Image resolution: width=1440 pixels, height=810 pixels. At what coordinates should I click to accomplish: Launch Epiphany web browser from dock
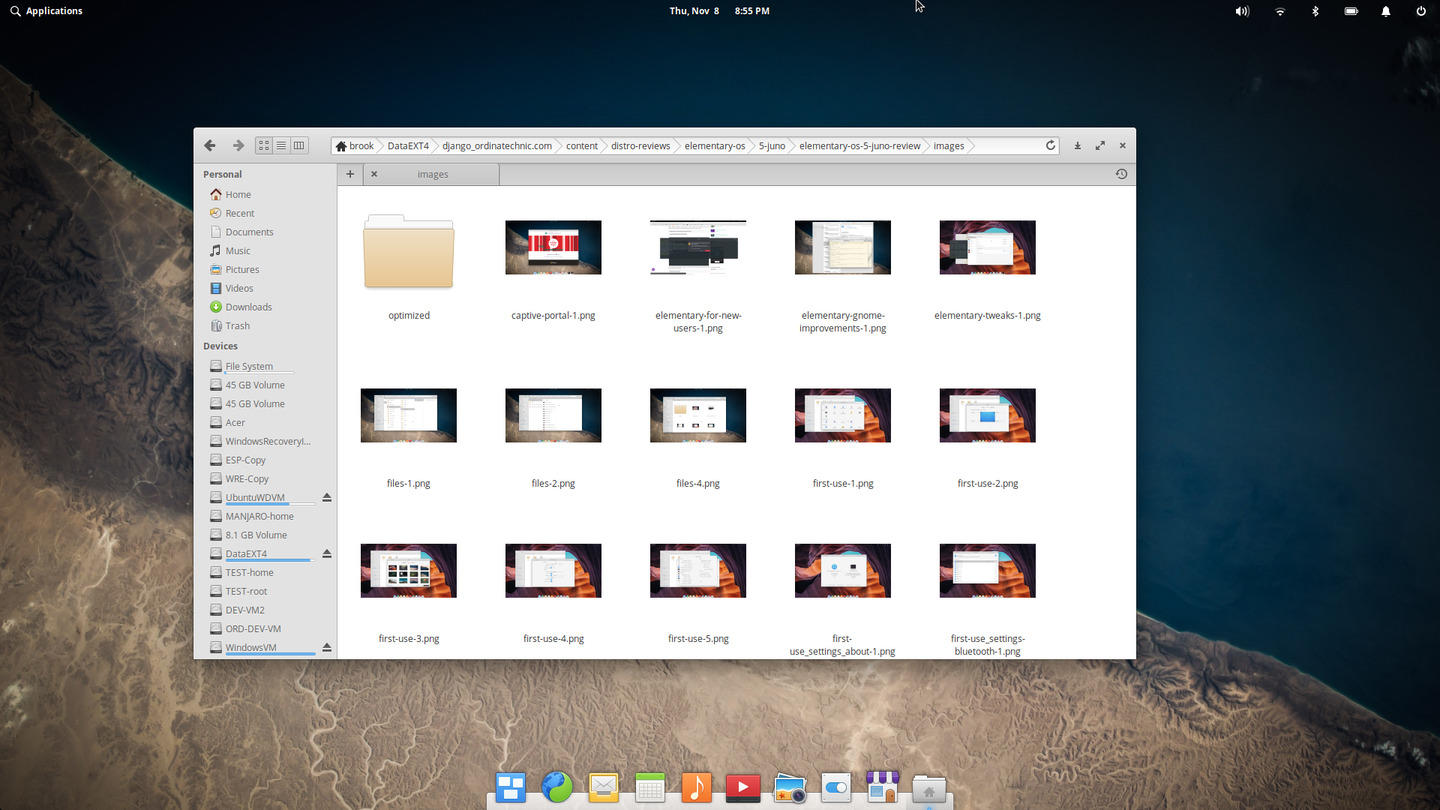[x=557, y=788]
